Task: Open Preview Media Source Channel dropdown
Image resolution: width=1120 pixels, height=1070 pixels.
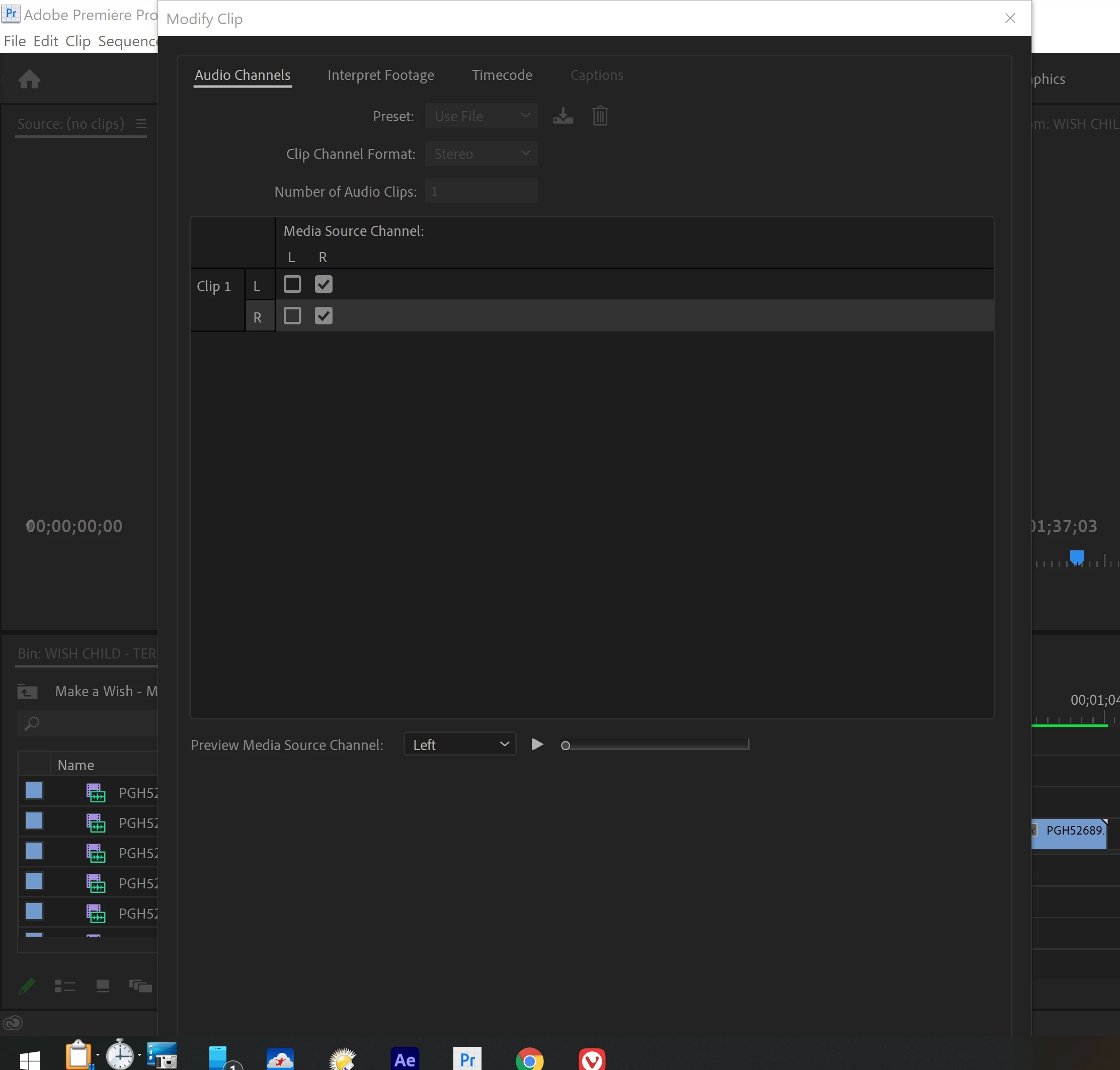Action: point(460,745)
